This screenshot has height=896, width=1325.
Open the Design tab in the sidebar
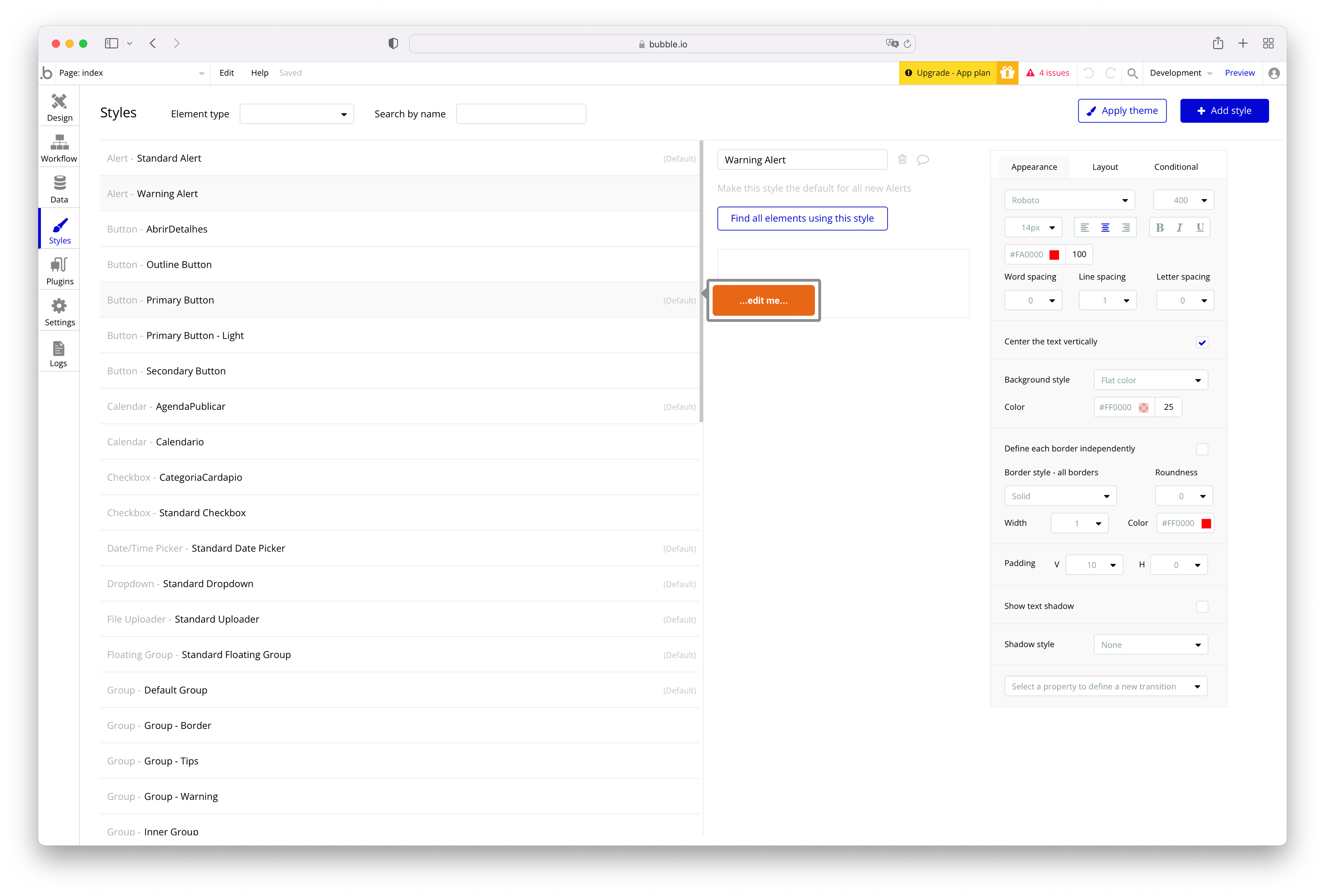tap(59, 108)
